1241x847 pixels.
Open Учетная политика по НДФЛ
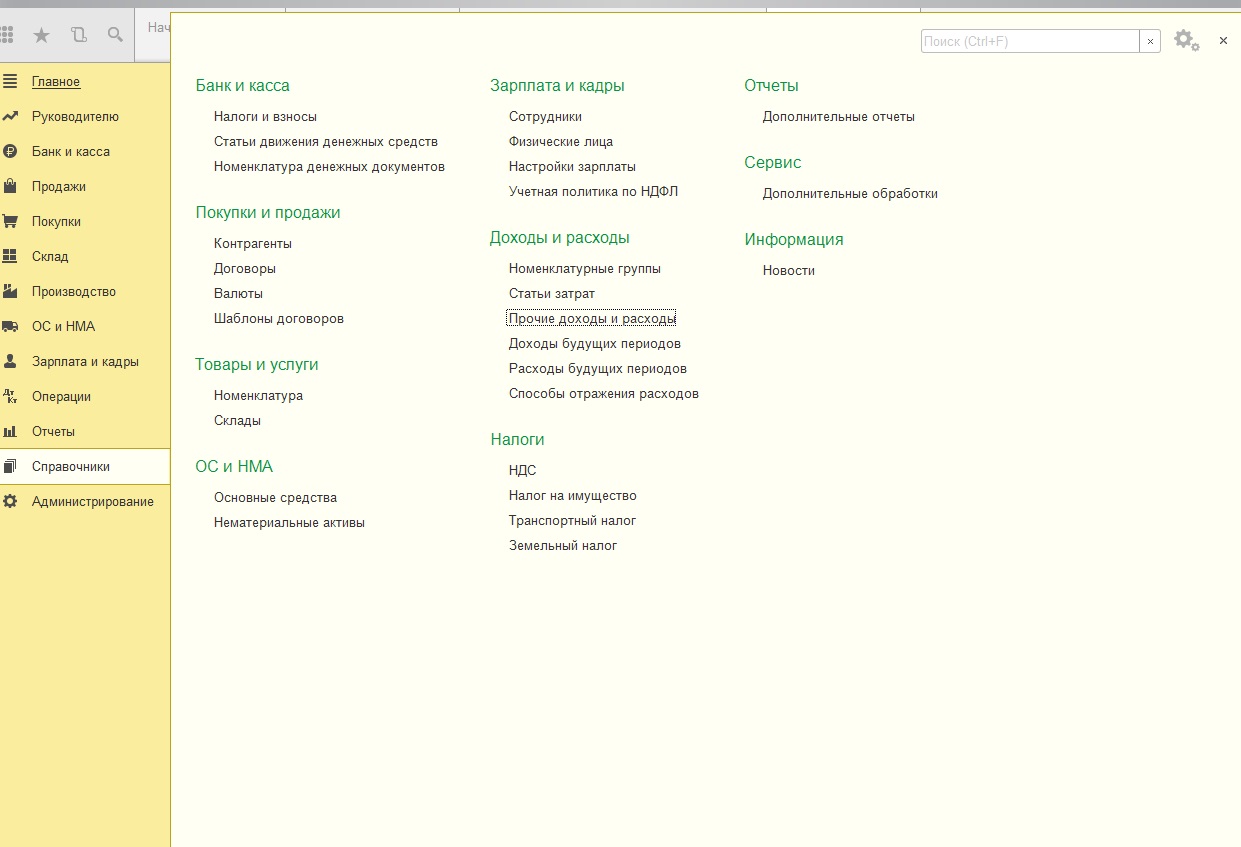tap(593, 192)
